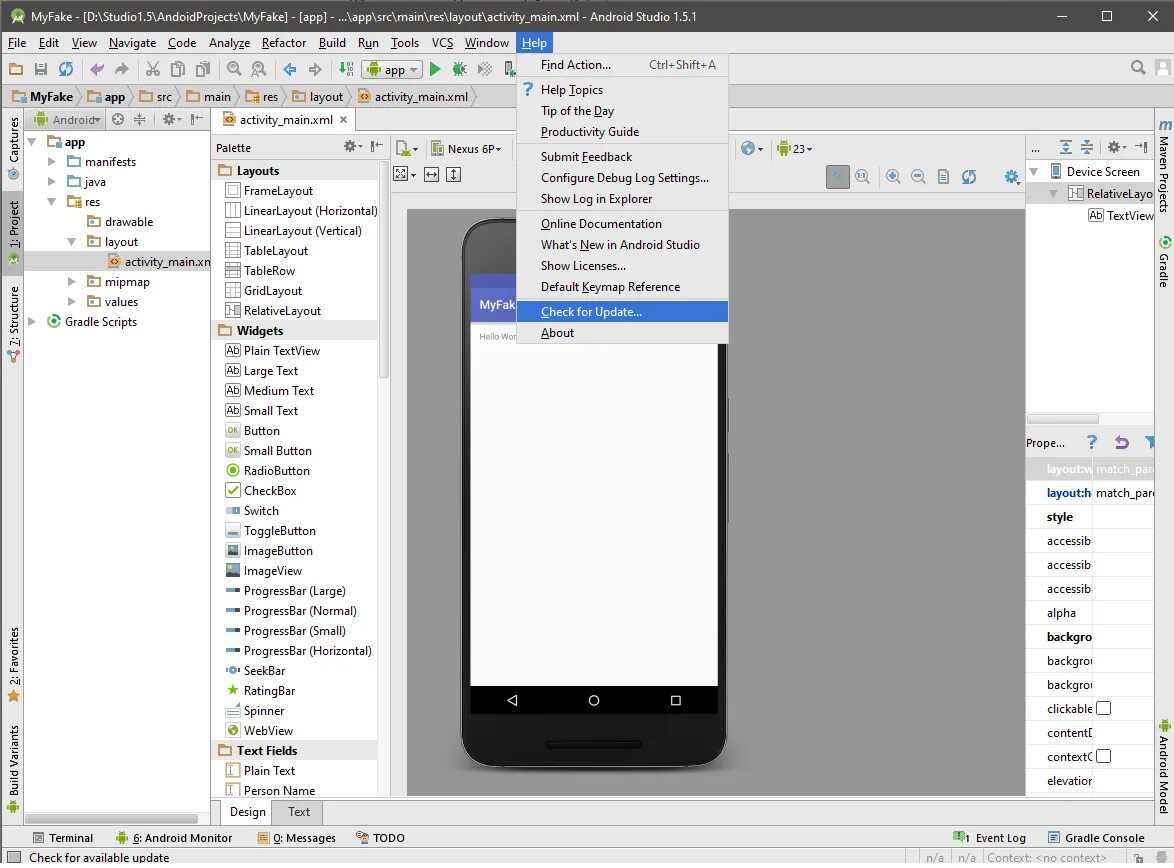
Task: Expand the Gradle Scripts node
Action: (32, 322)
